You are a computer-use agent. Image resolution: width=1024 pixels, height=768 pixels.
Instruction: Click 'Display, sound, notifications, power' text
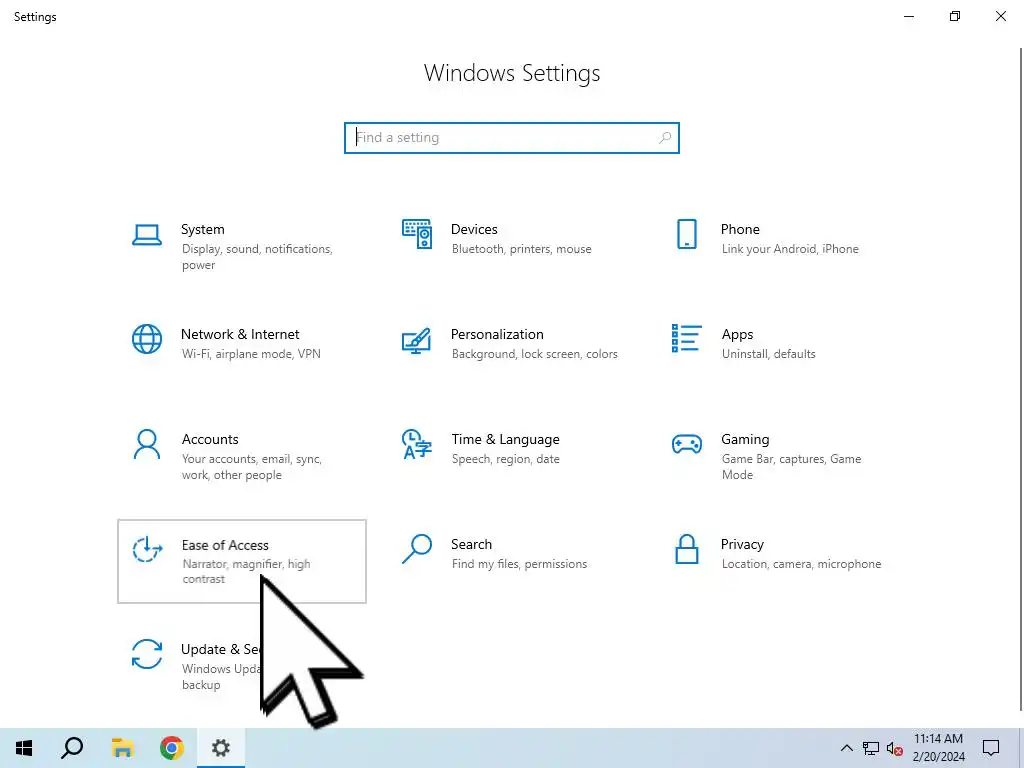257,257
